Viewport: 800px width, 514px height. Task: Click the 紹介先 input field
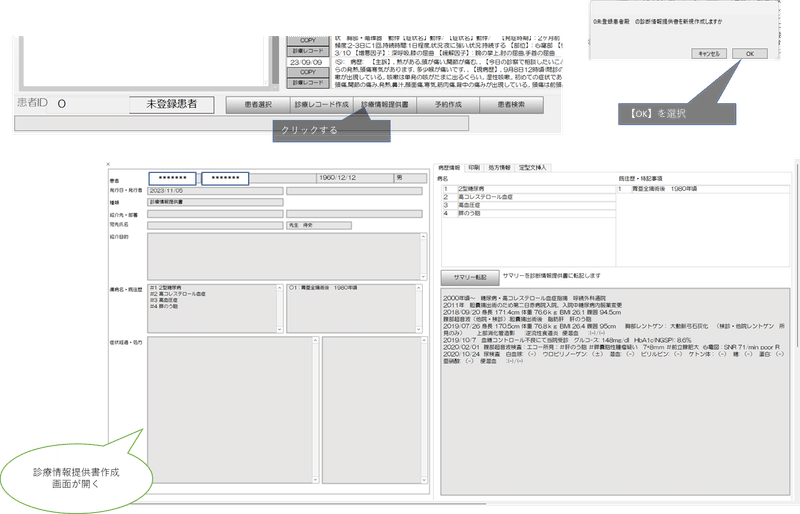click(x=215, y=214)
